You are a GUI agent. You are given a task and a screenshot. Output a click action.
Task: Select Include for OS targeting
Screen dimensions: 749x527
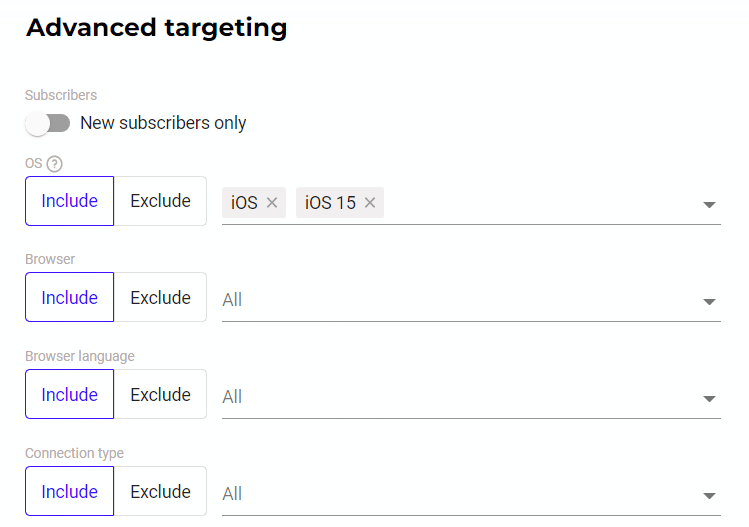pyautogui.click(x=70, y=201)
